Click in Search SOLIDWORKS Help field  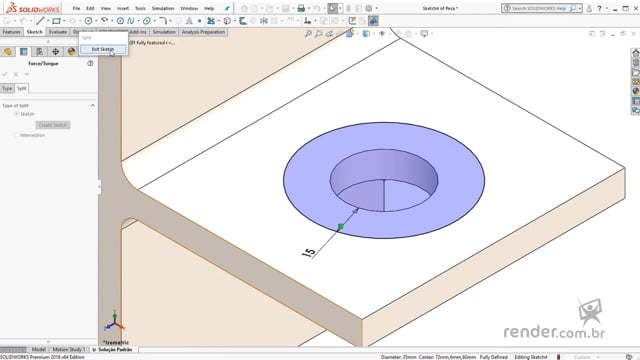[x=539, y=8]
